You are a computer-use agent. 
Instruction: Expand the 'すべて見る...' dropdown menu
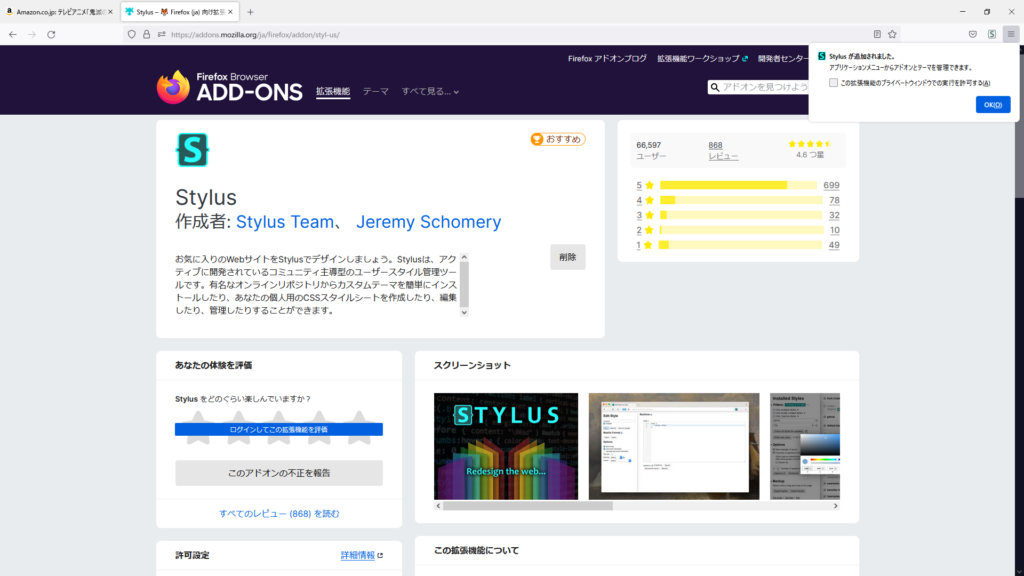tap(430, 91)
